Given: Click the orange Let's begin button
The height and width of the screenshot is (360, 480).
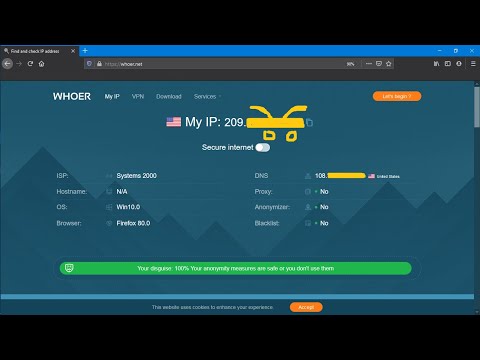Looking at the screenshot, I should pos(397,96).
